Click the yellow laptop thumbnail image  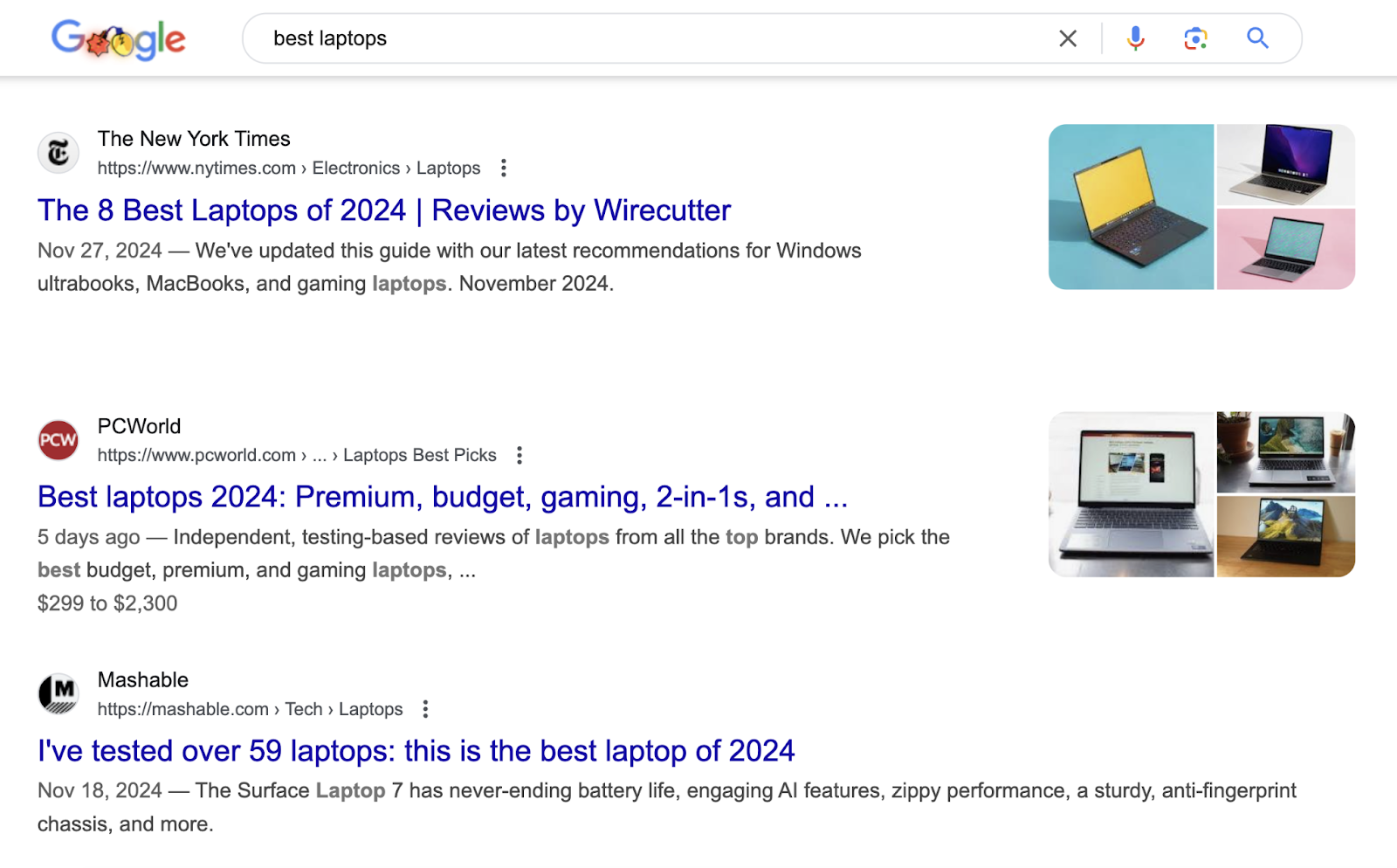[1131, 206]
